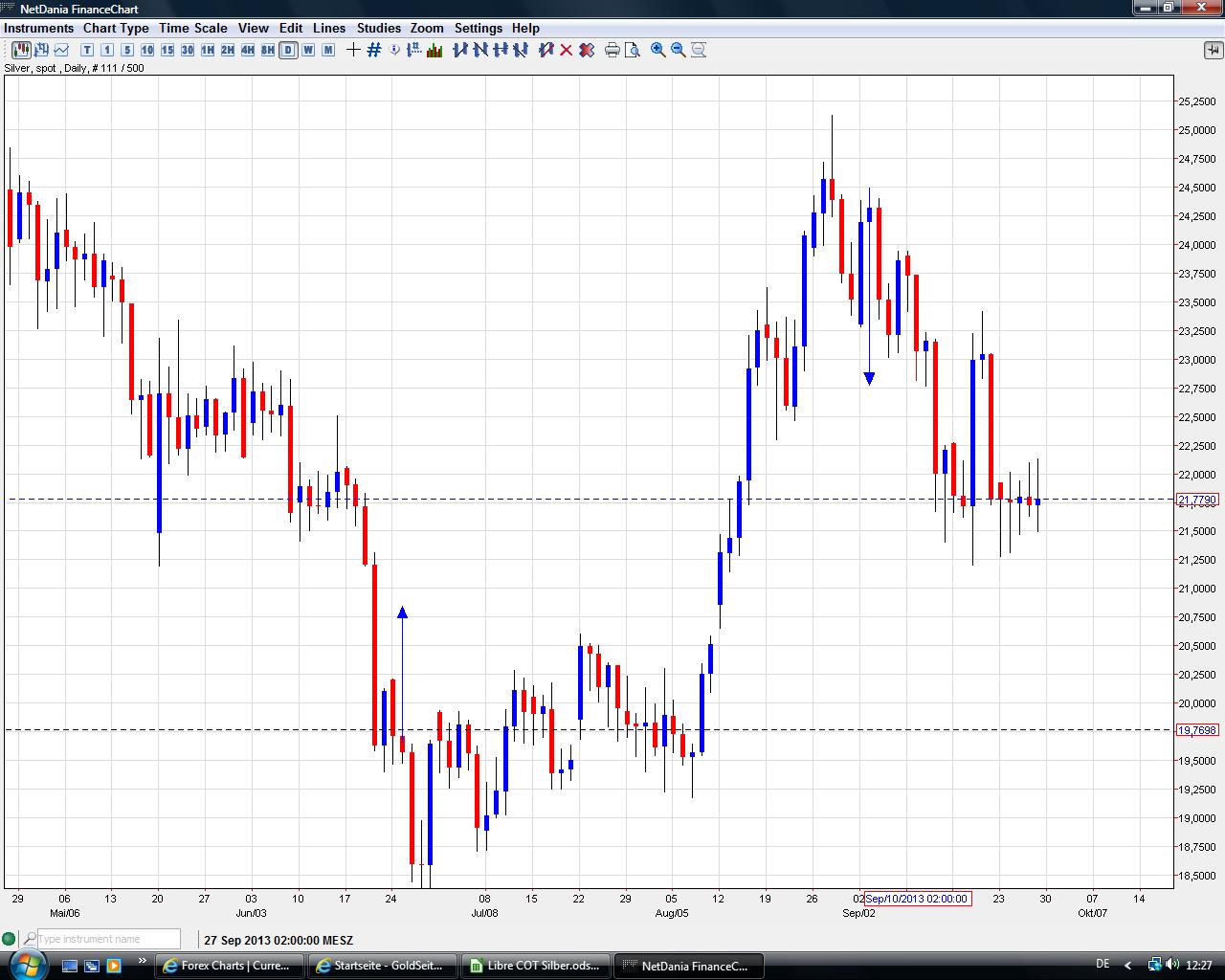This screenshot has width=1225, height=980.
Task: Switch to Startseite - GoldSeiten taskbar window
Action: [383, 966]
